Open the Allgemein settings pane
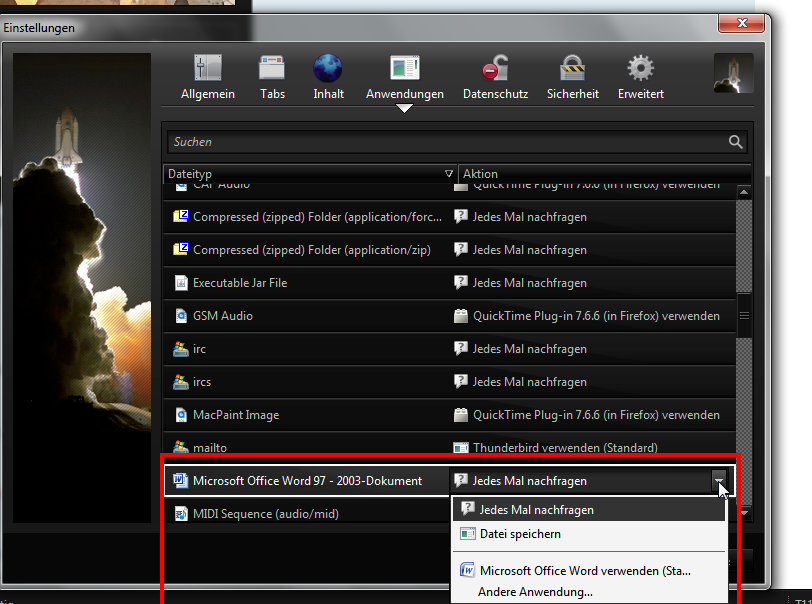The width and height of the screenshot is (812, 604). click(208, 77)
